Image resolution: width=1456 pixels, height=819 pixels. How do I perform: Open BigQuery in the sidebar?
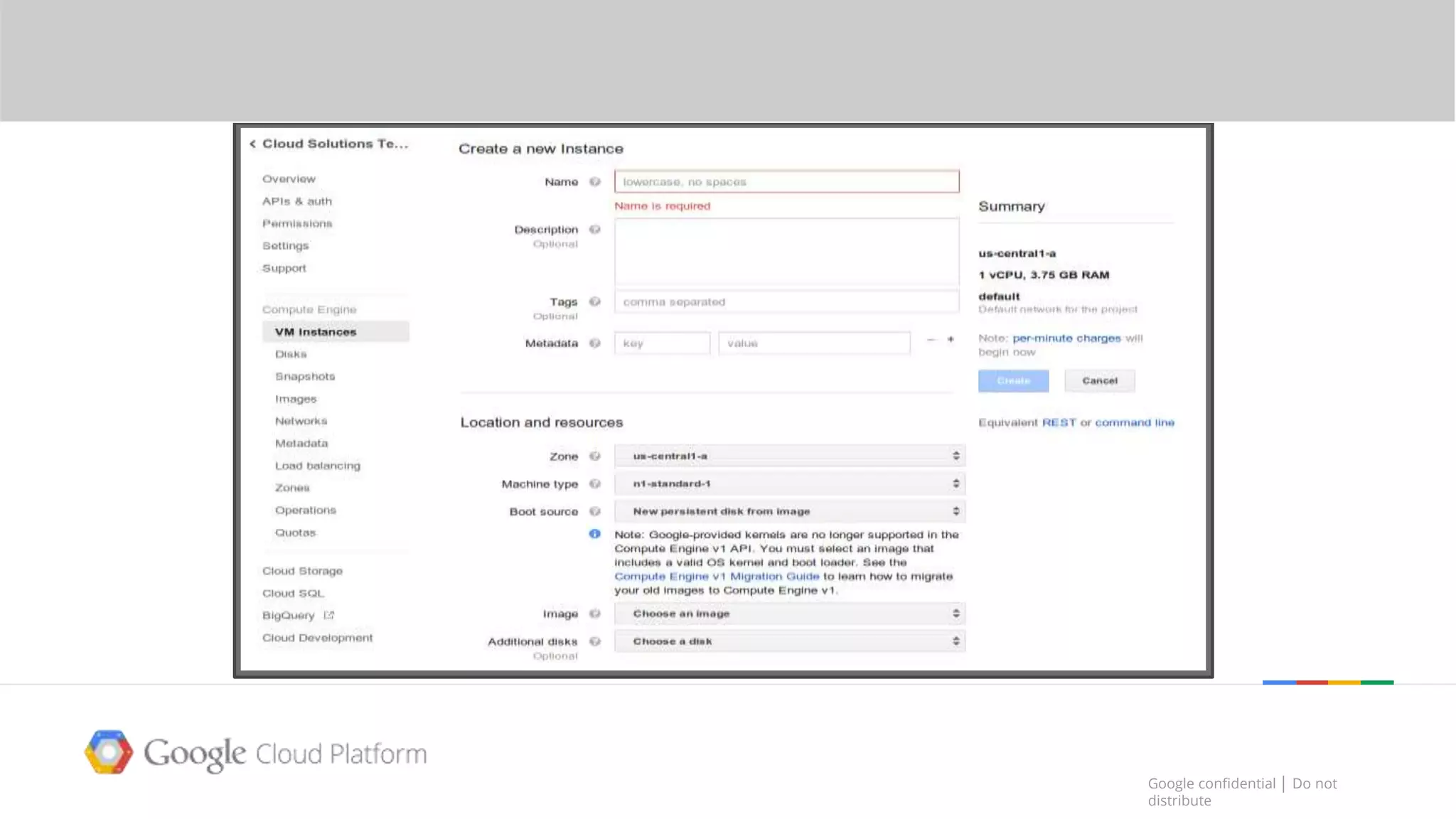point(288,616)
